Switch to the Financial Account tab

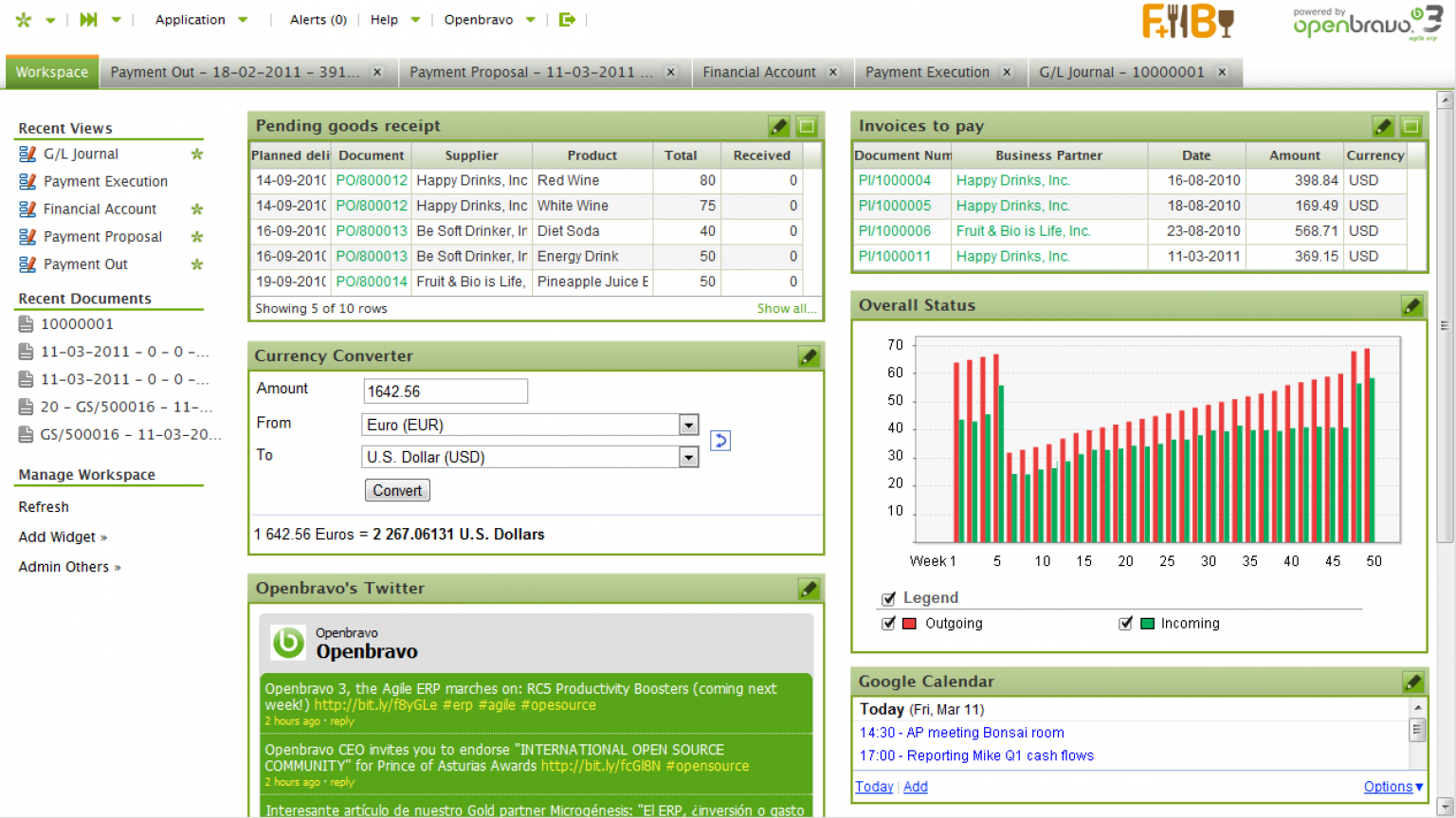click(x=760, y=71)
